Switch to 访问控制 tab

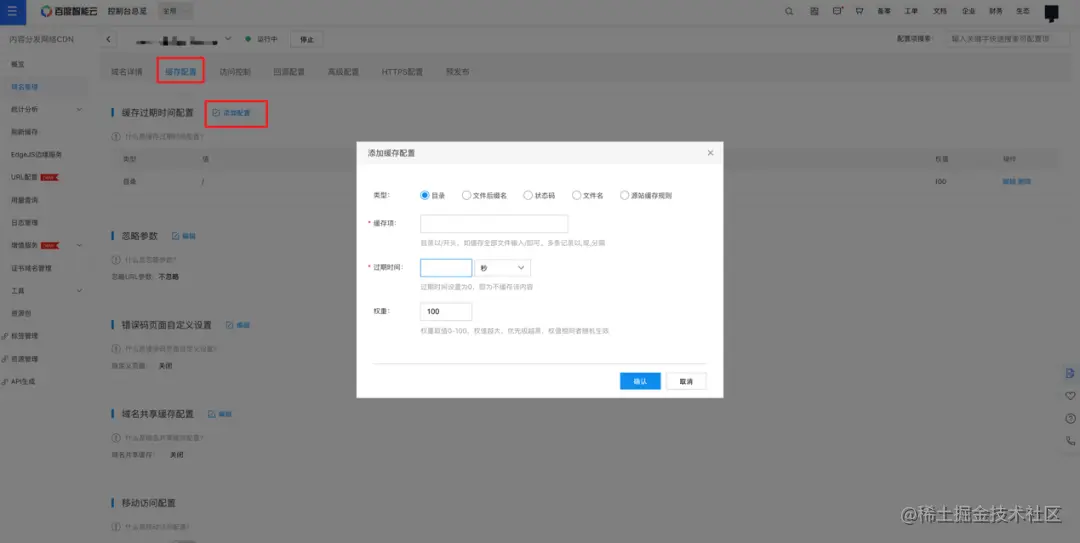(235, 72)
